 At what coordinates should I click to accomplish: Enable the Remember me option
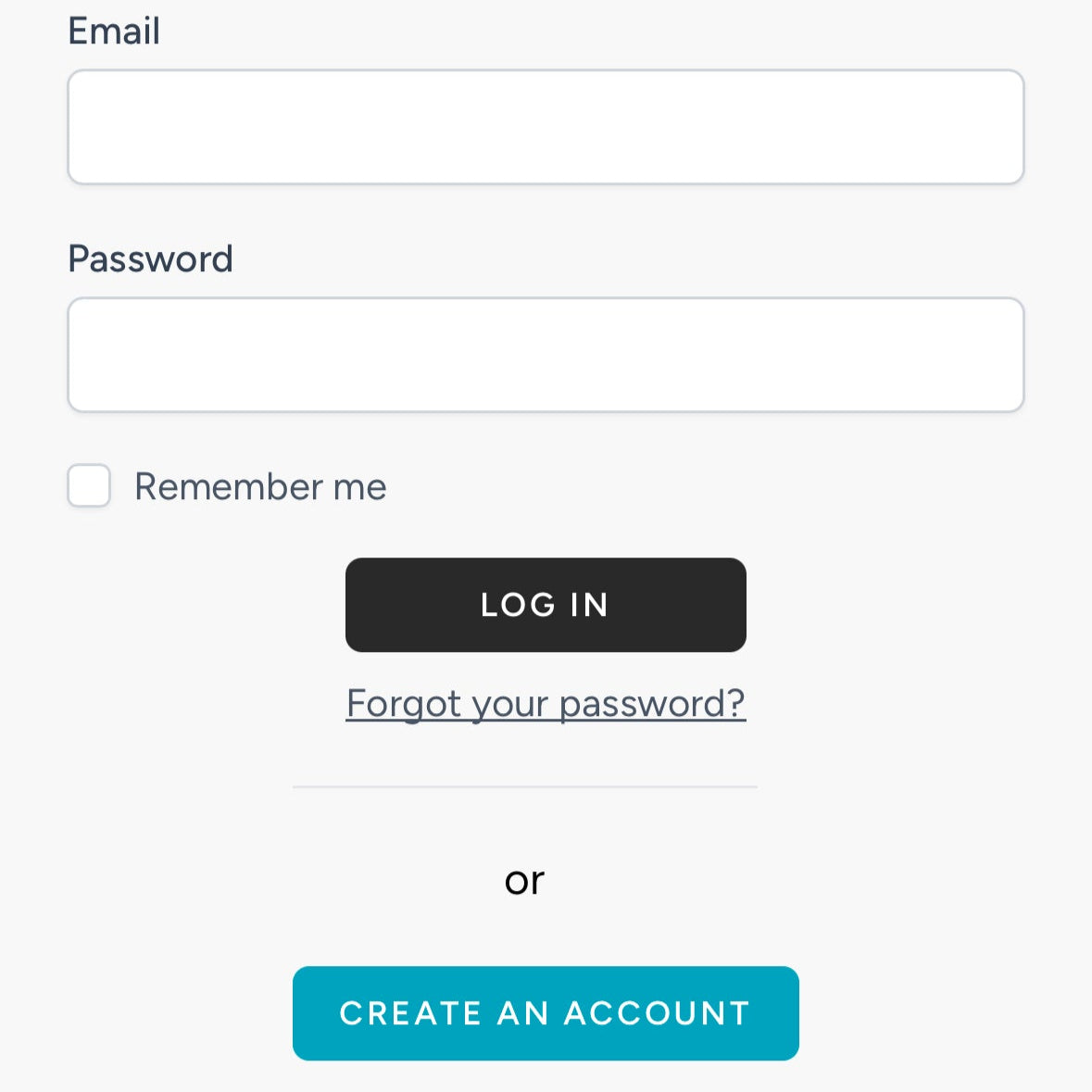(89, 485)
